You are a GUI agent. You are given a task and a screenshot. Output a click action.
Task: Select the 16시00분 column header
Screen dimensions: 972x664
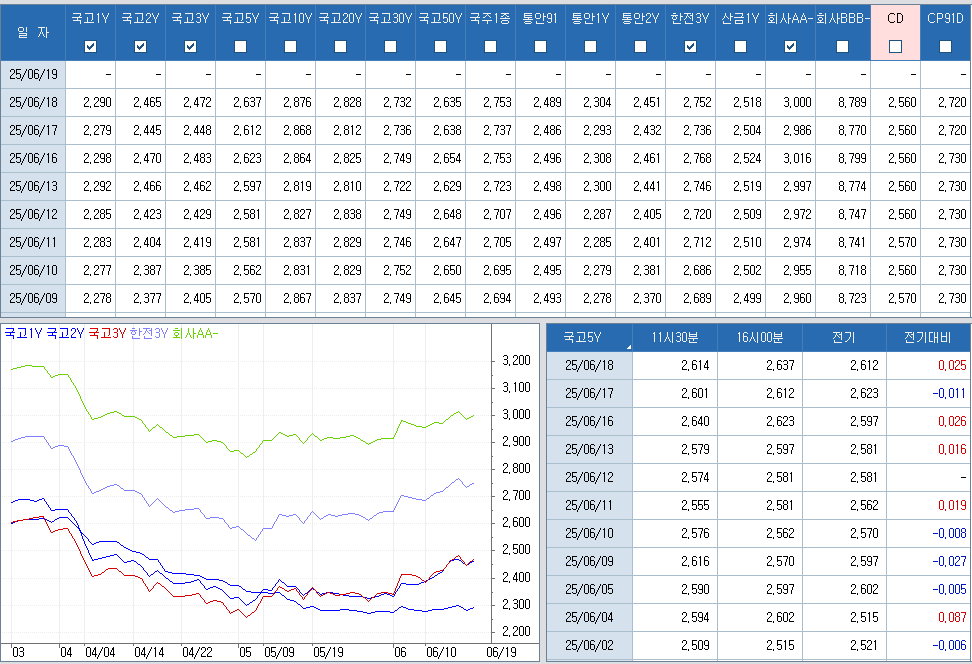(759, 338)
